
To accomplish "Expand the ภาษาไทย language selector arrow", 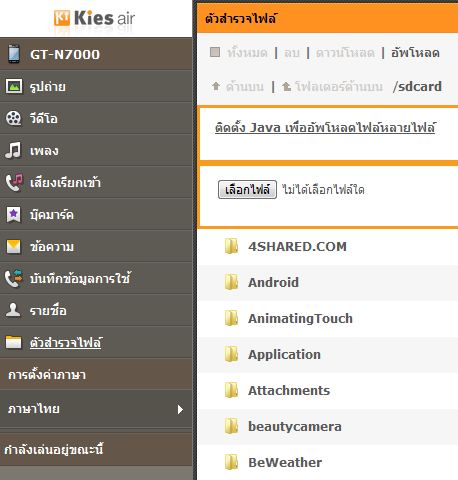I will [x=180, y=409].
